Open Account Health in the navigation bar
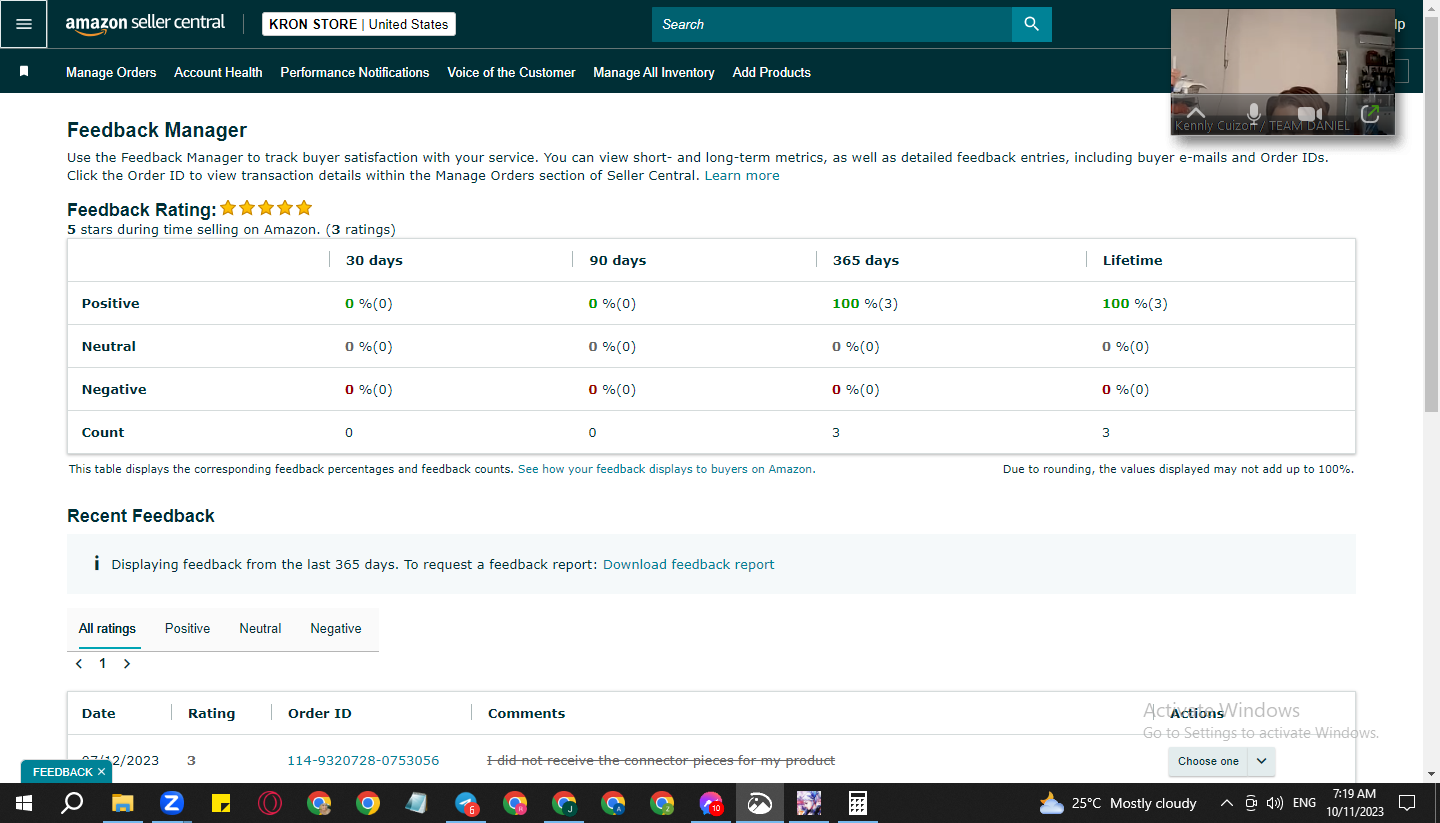Image resolution: width=1440 pixels, height=823 pixels. pos(218,72)
